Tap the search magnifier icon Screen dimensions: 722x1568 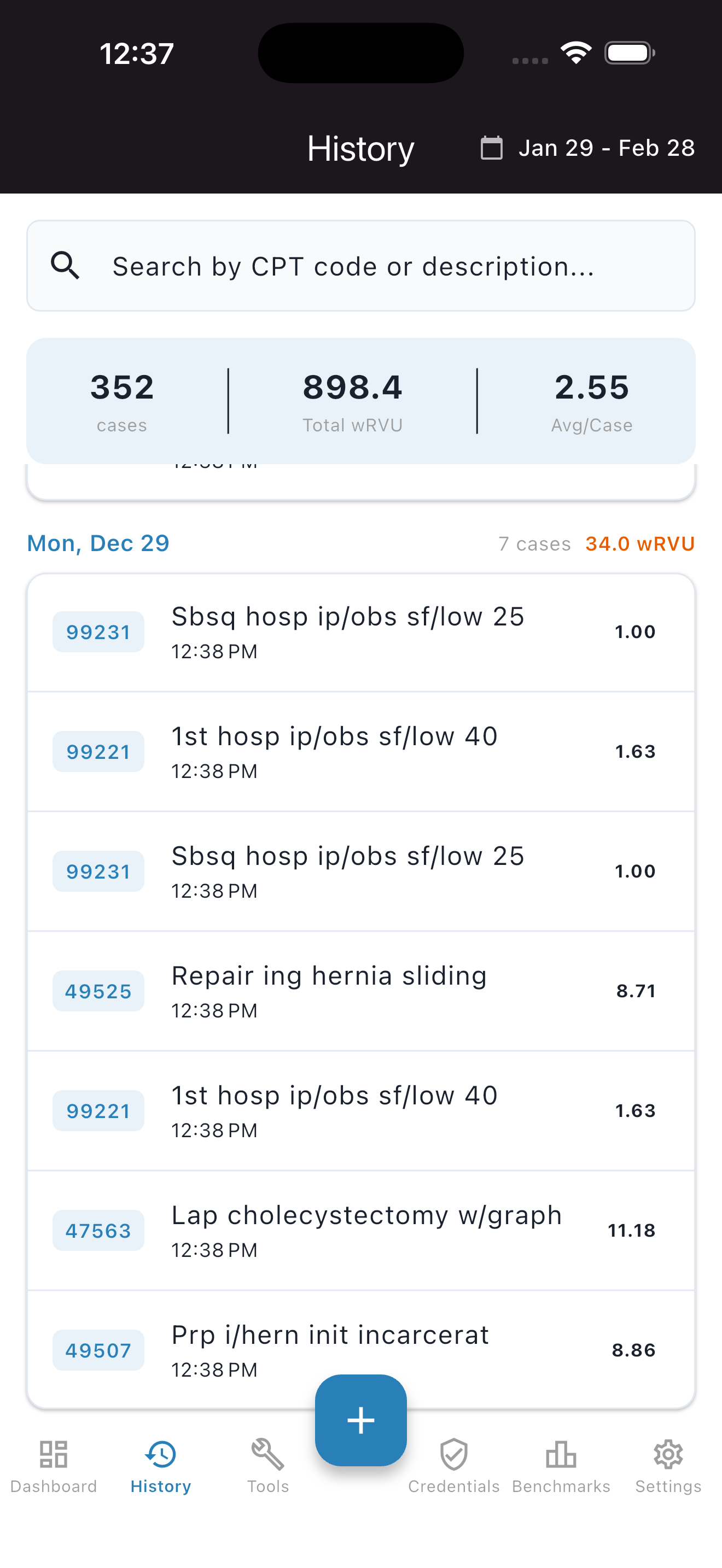coord(65,266)
